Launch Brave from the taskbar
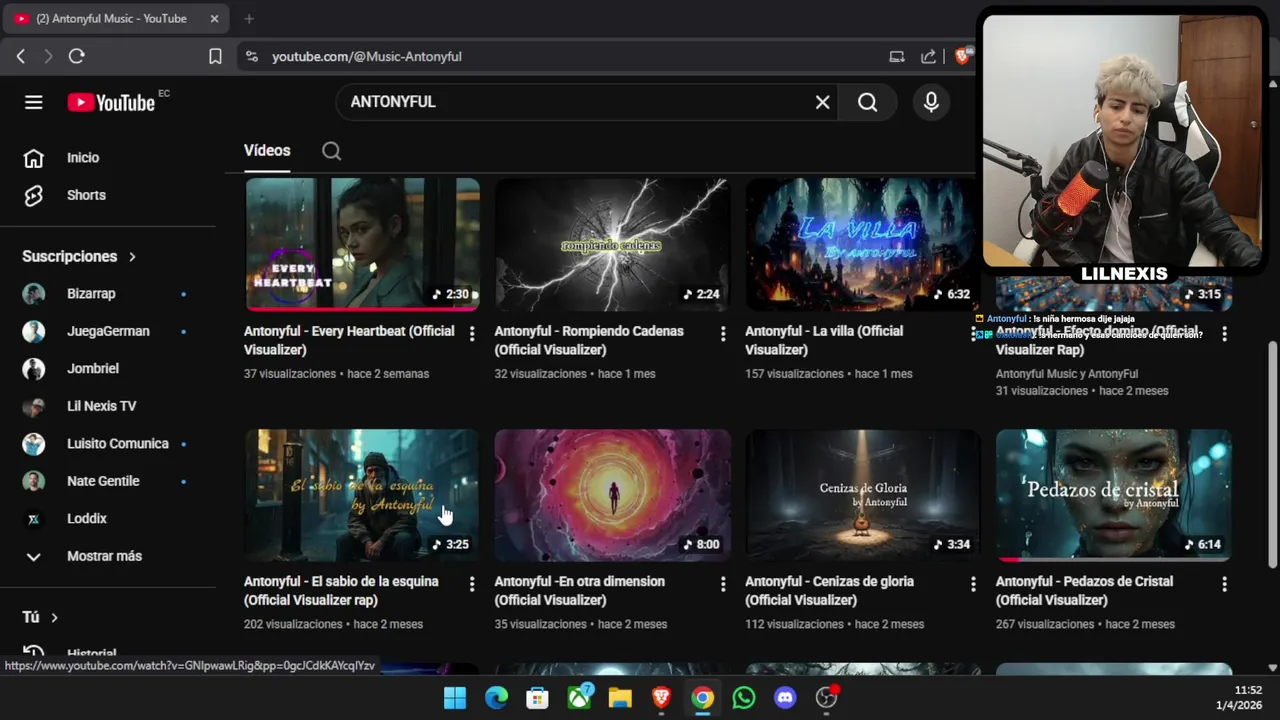This screenshot has height=720, width=1280. 661,698
